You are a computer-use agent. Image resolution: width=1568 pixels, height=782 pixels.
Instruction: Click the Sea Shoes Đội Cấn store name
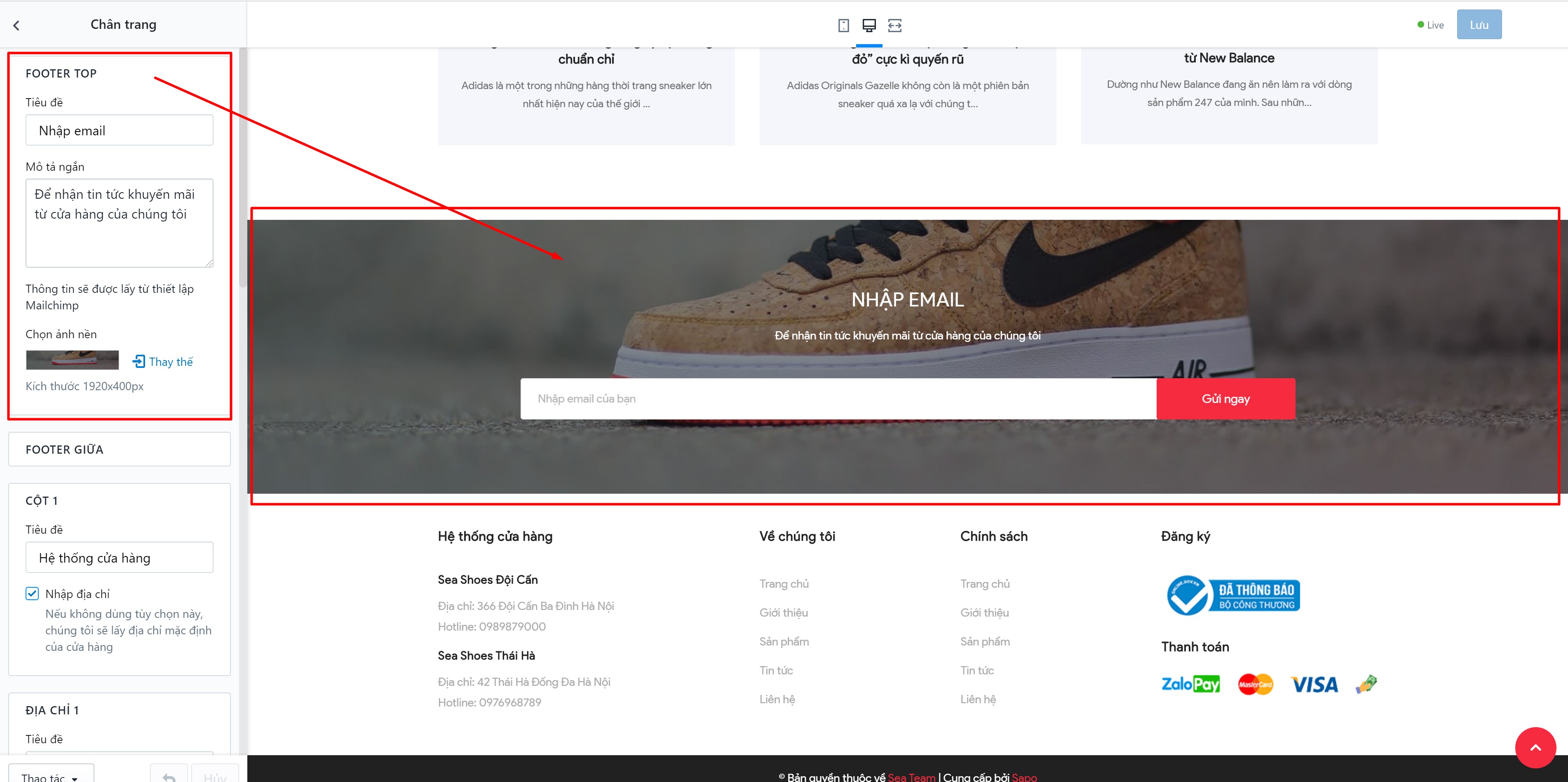pos(488,580)
